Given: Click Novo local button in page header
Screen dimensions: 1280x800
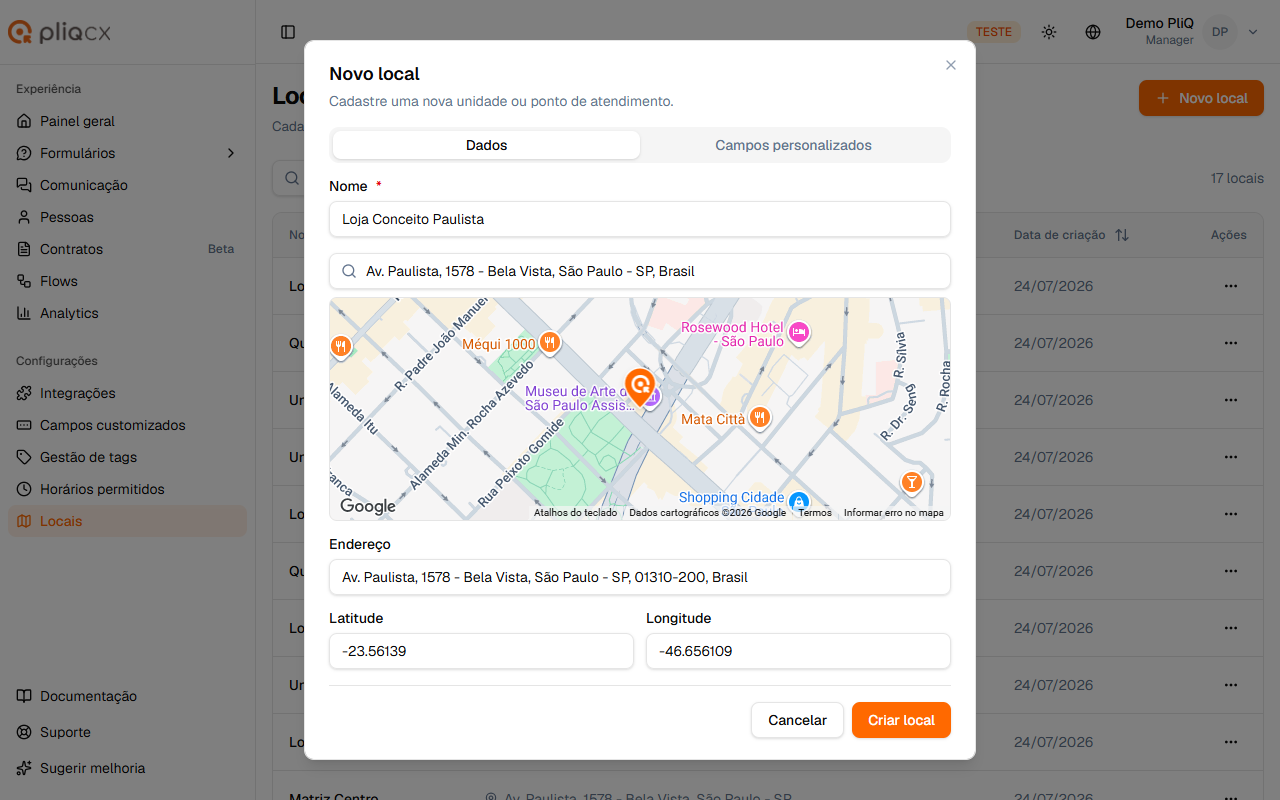Looking at the screenshot, I should point(1201,98).
